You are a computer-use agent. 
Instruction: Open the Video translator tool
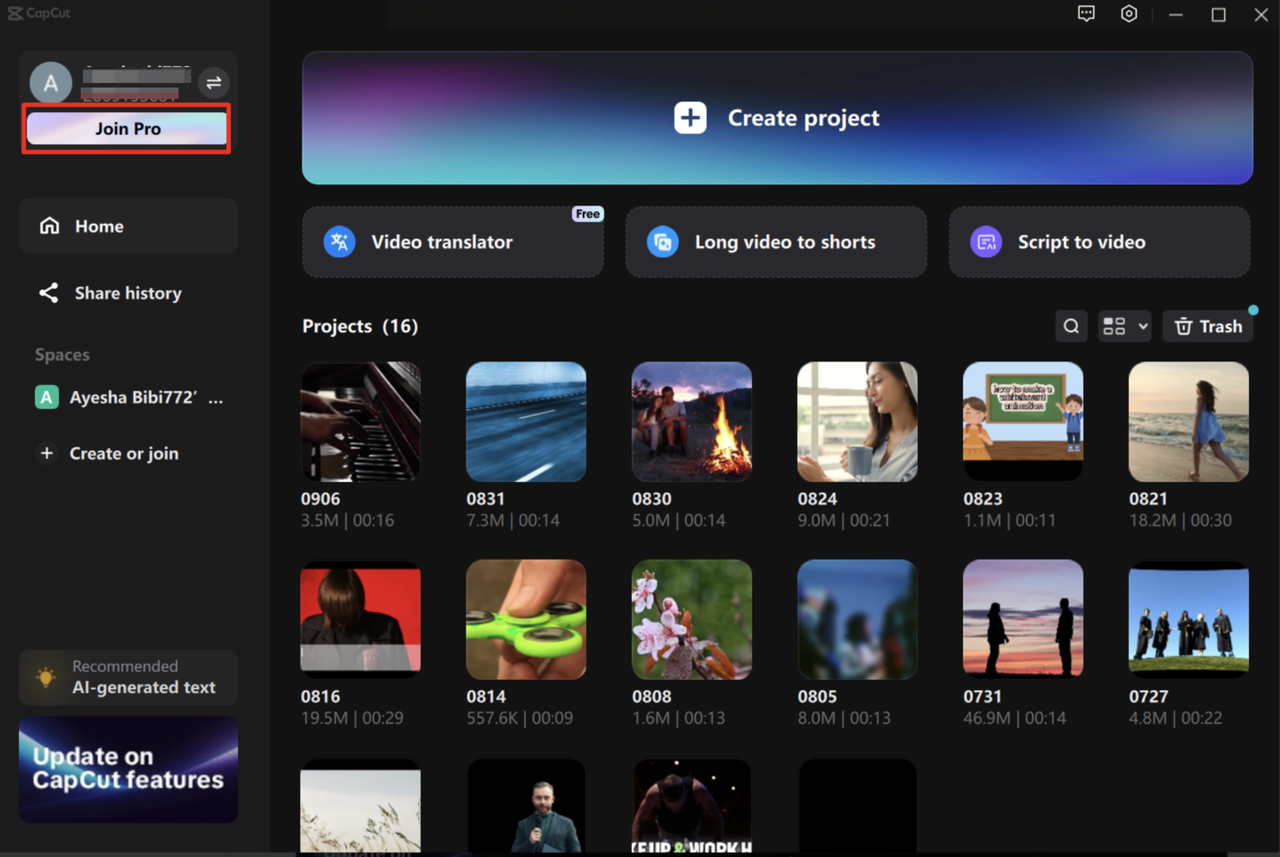pyautogui.click(x=451, y=242)
